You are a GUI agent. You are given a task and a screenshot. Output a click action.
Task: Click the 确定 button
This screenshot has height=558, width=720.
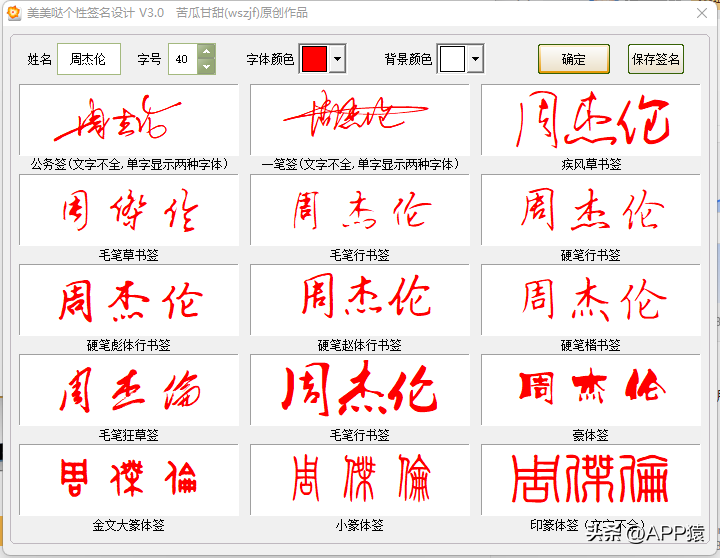[574, 59]
